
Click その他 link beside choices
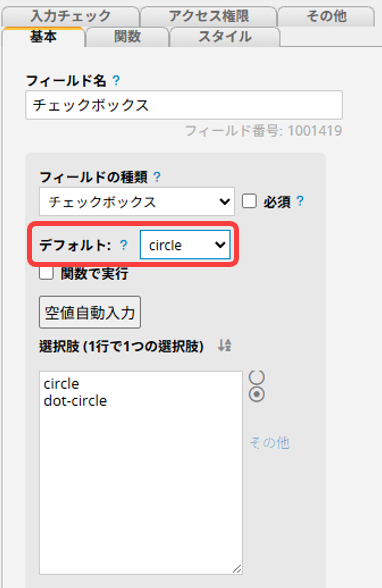pos(270,443)
